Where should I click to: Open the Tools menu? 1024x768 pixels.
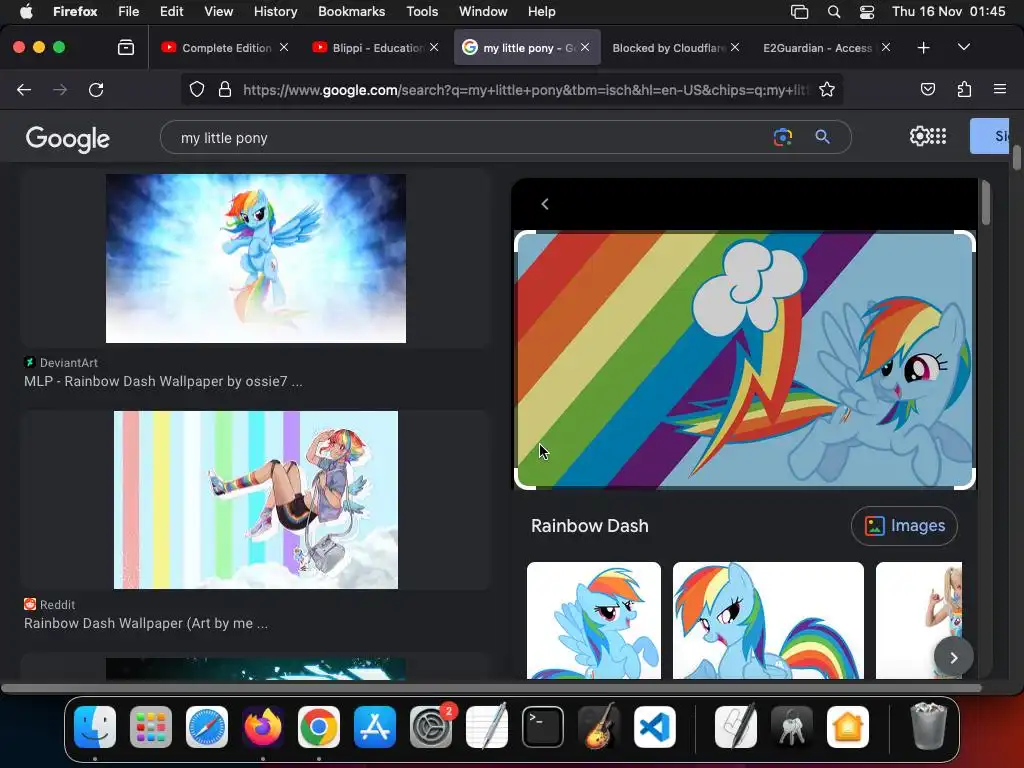tap(422, 11)
